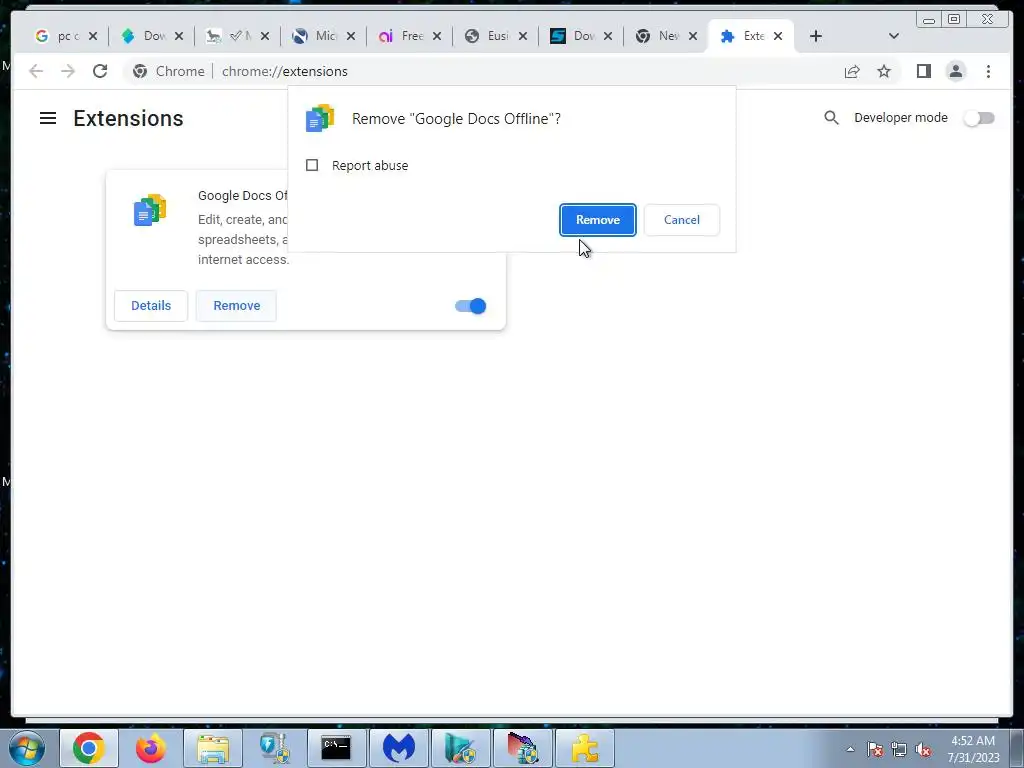Share this page via the share icon
Image resolution: width=1024 pixels, height=768 pixels.
[x=852, y=71]
